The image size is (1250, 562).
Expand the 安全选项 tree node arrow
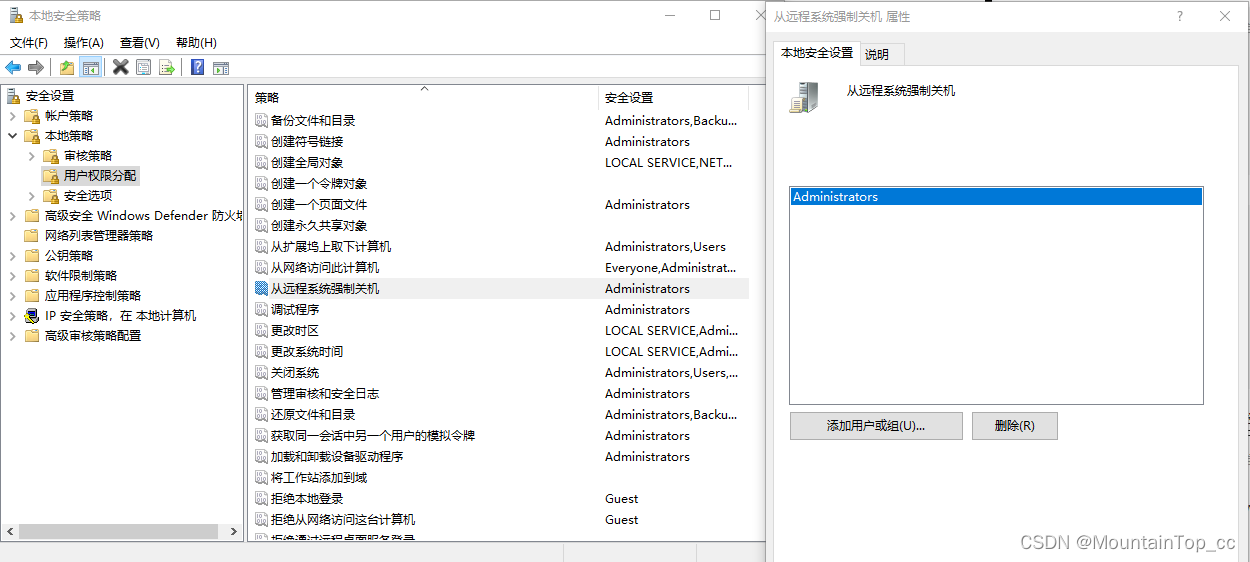[32, 196]
